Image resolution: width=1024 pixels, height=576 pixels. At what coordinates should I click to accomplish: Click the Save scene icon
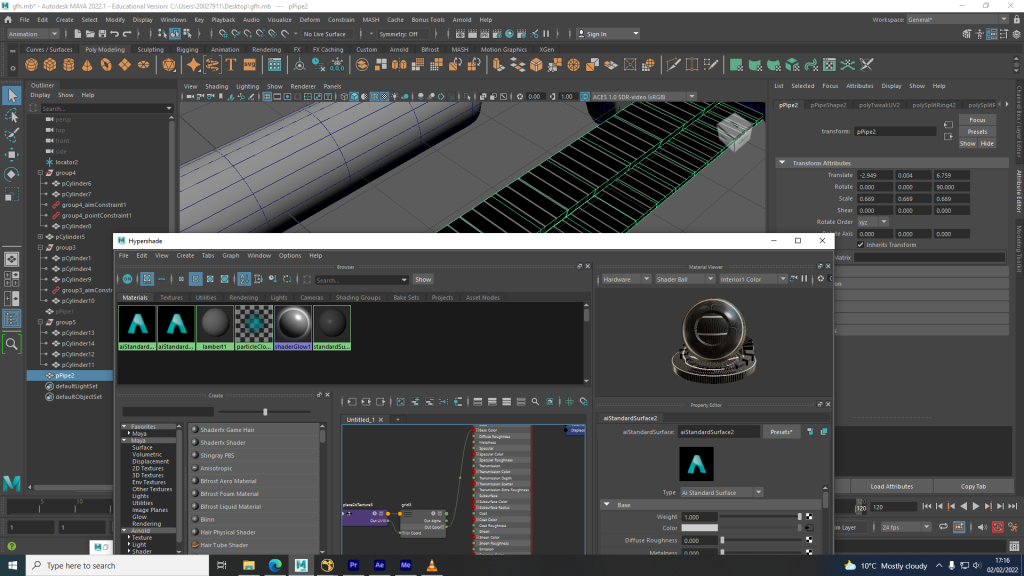(x=103, y=34)
